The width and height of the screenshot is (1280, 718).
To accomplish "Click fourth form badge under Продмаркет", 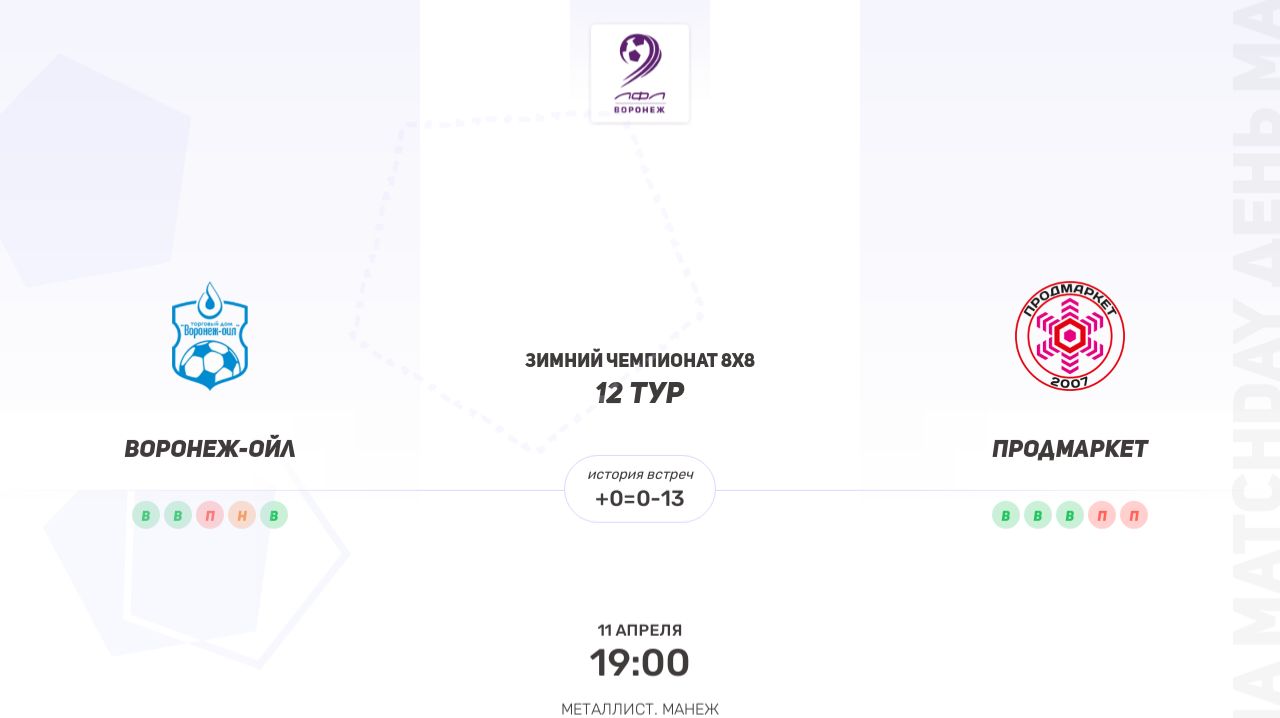I will point(1102,515).
